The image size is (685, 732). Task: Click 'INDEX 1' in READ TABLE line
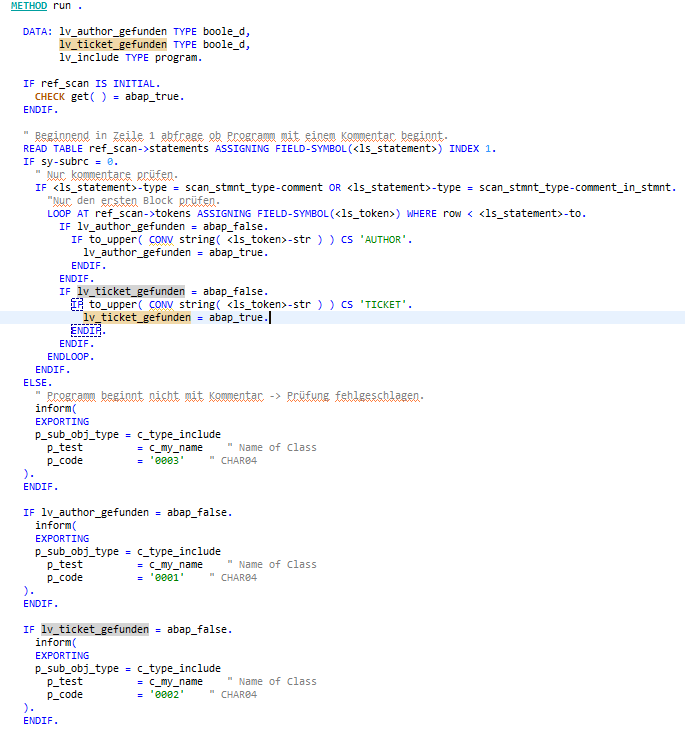tap(470, 149)
